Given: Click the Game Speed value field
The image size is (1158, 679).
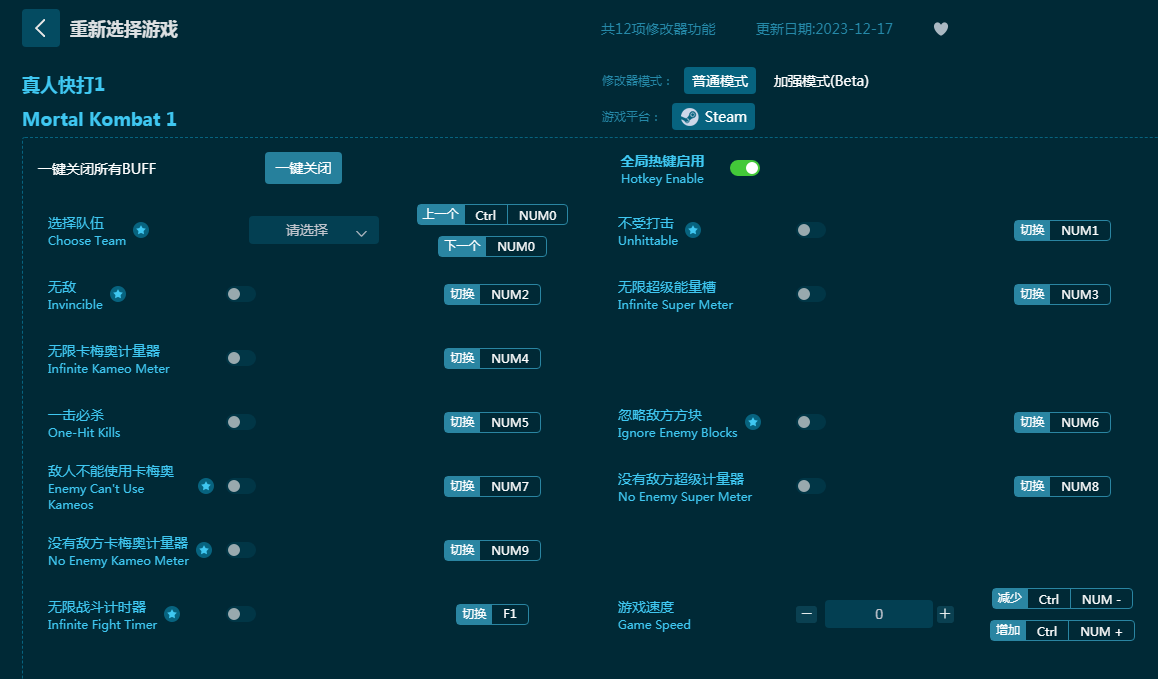Looking at the screenshot, I should (878, 614).
